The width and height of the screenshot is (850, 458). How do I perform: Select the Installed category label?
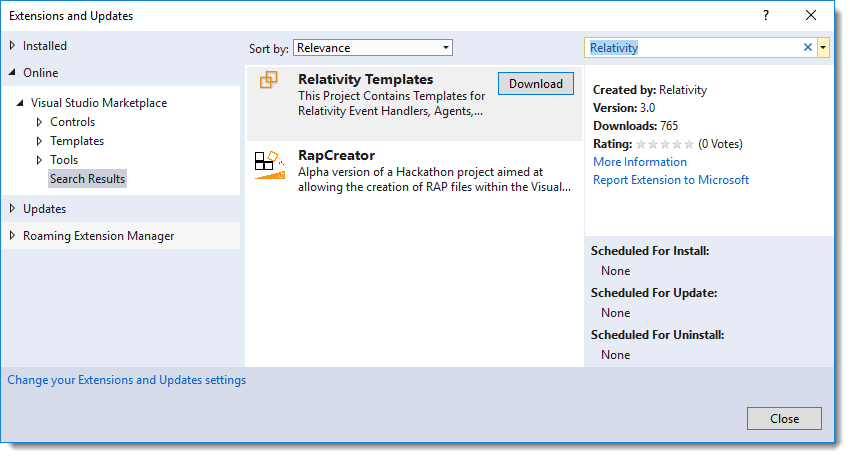pyautogui.click(x=45, y=46)
